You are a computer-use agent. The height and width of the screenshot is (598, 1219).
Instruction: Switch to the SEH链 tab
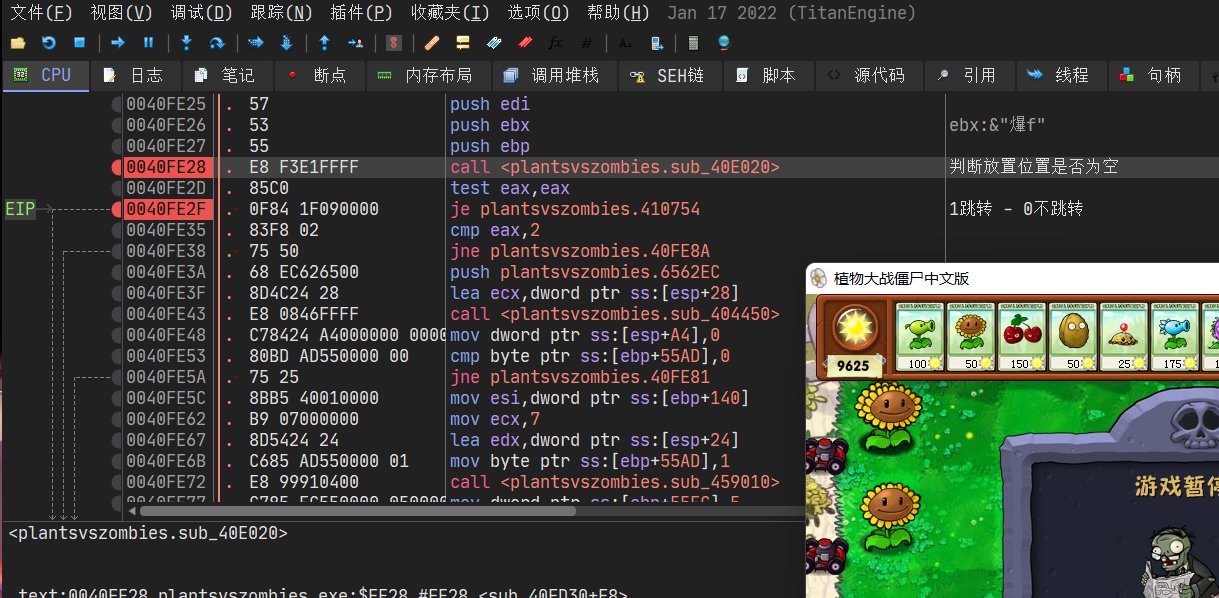(x=669, y=75)
